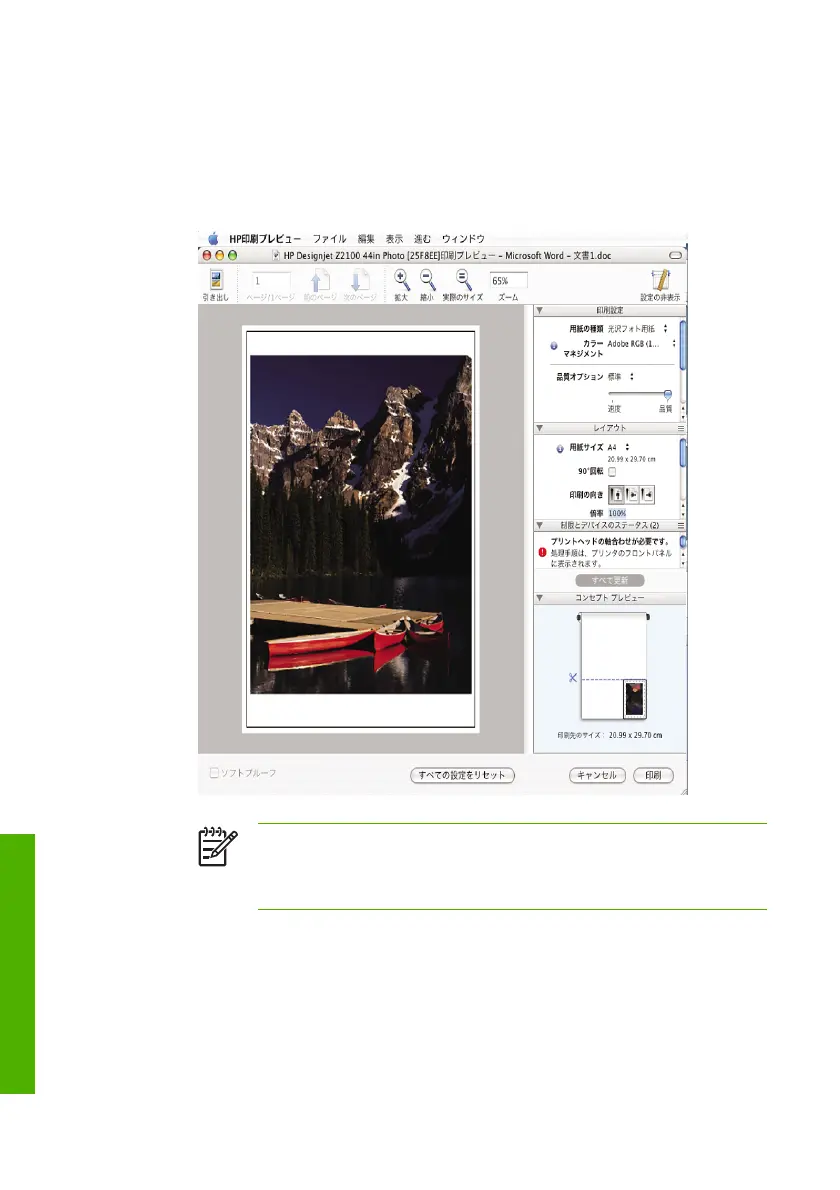Click the zoom out (縮小) magnifier icon
This screenshot has width=840, height=1190.
(x=427, y=280)
